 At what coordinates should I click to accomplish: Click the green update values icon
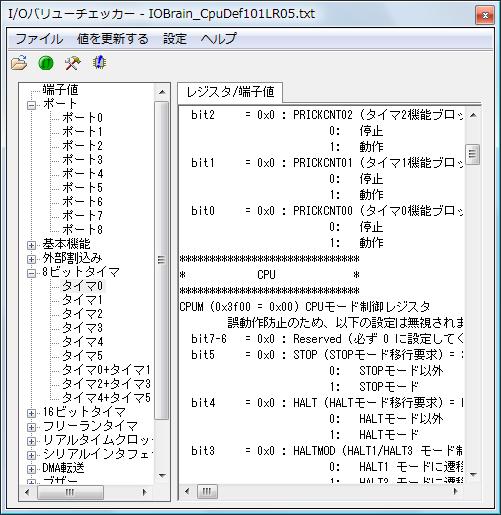[46, 63]
